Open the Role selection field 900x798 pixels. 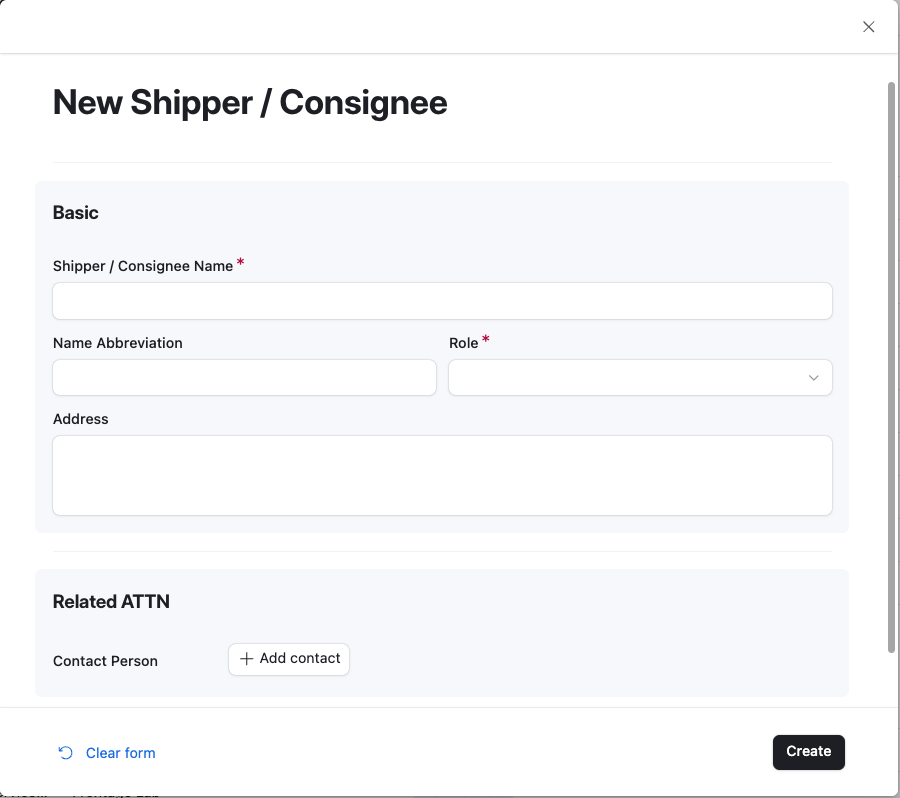tap(630, 378)
